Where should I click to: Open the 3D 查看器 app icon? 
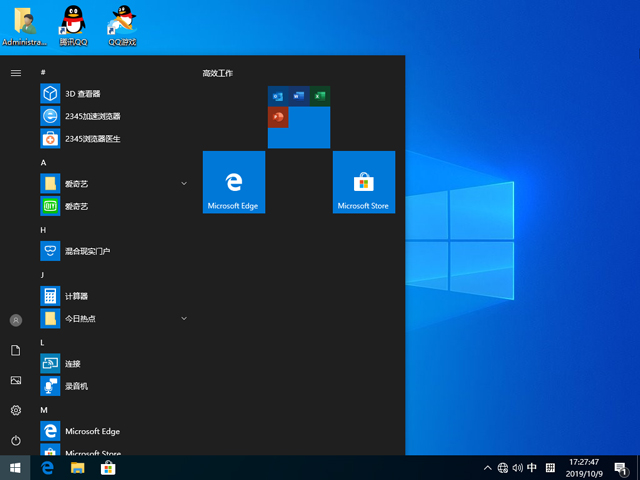pyautogui.click(x=50, y=93)
